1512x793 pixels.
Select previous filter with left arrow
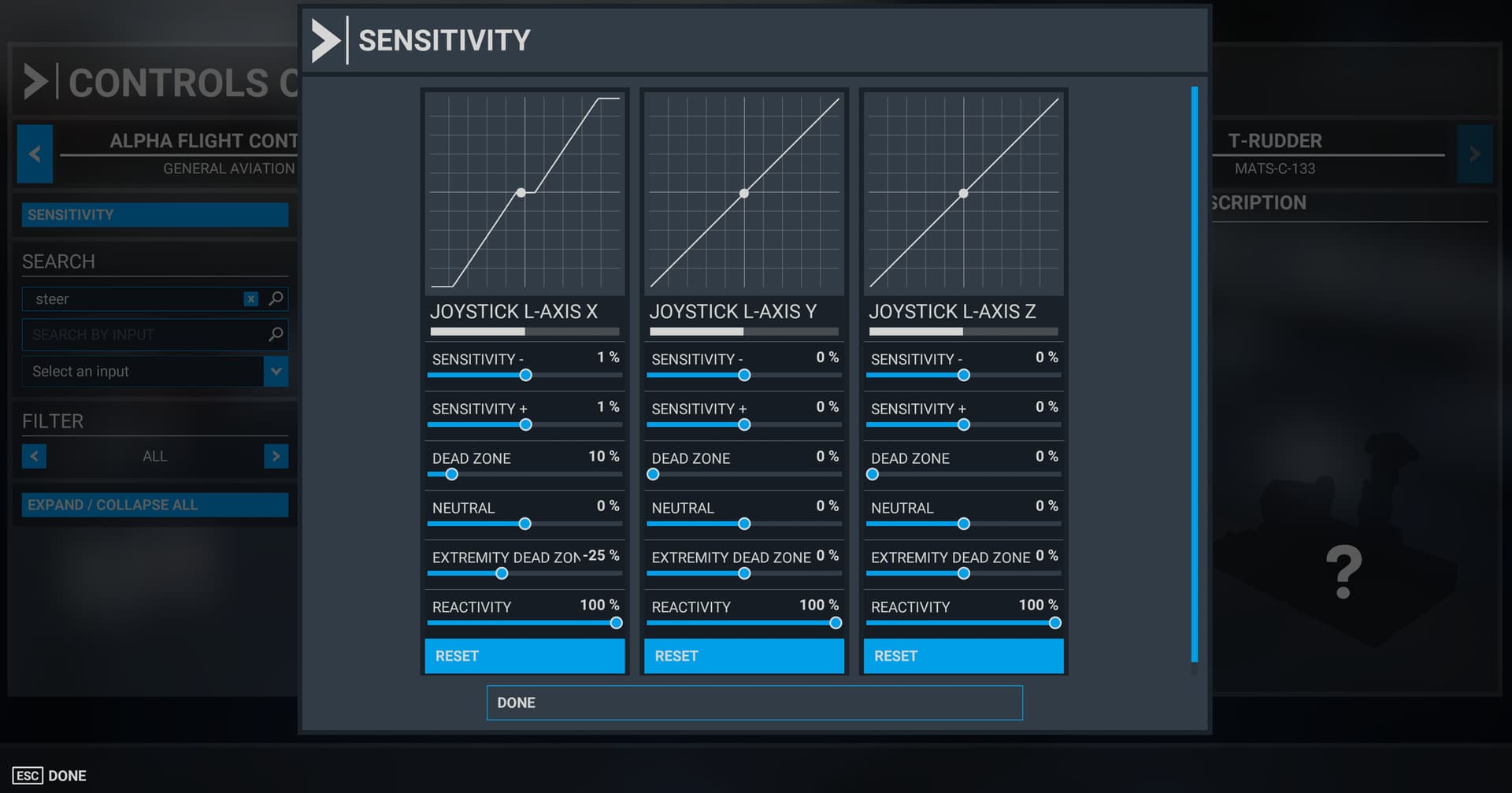(34, 456)
